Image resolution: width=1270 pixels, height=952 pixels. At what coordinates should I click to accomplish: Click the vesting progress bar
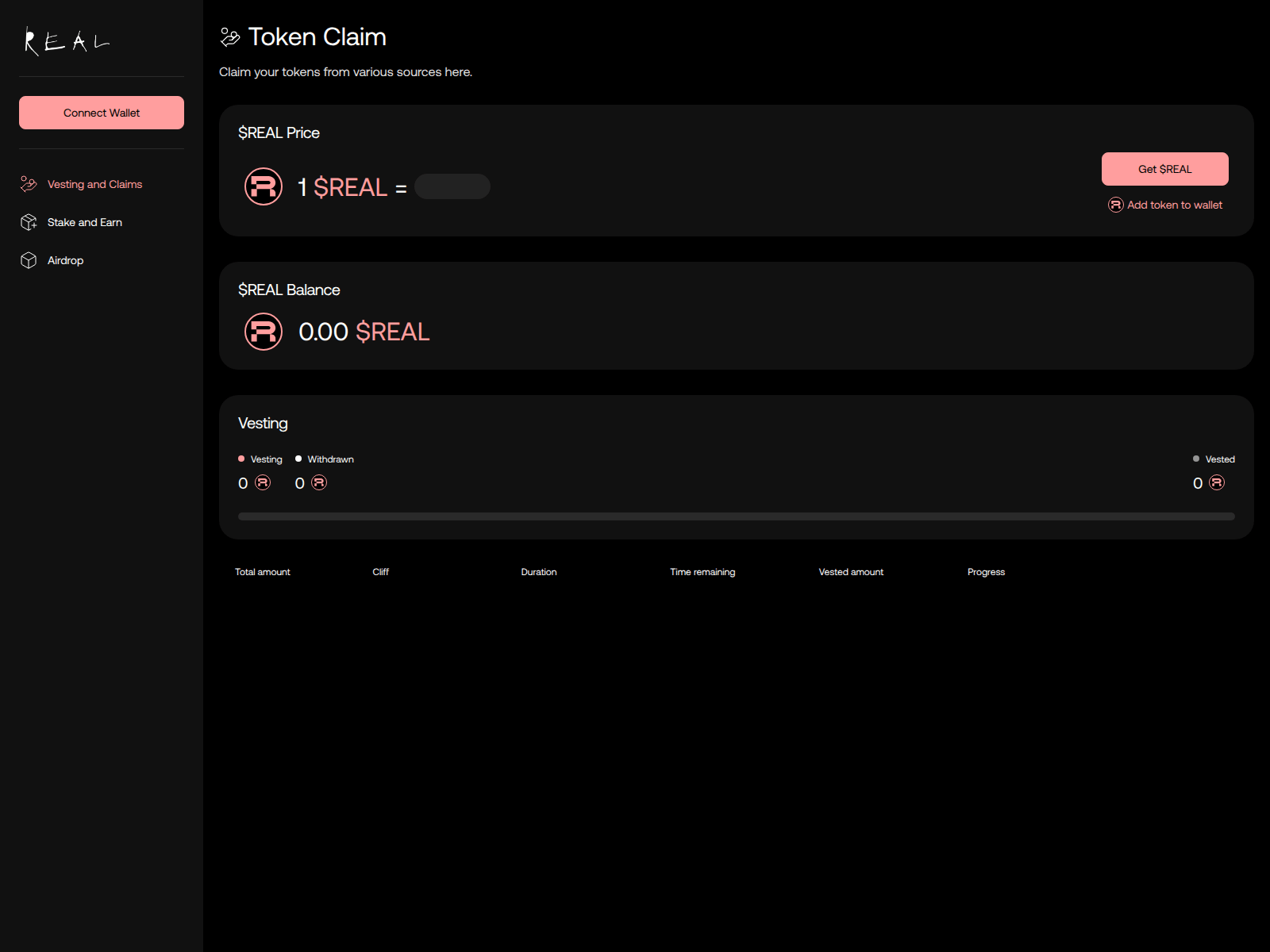[x=737, y=516]
